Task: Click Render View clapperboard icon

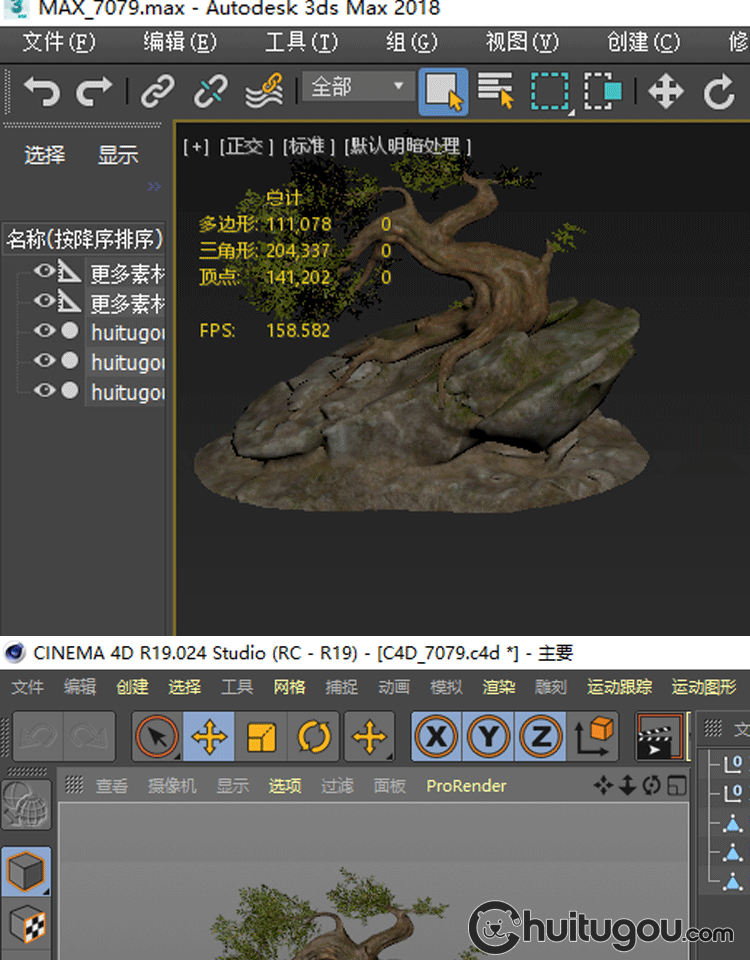Action: point(659,736)
